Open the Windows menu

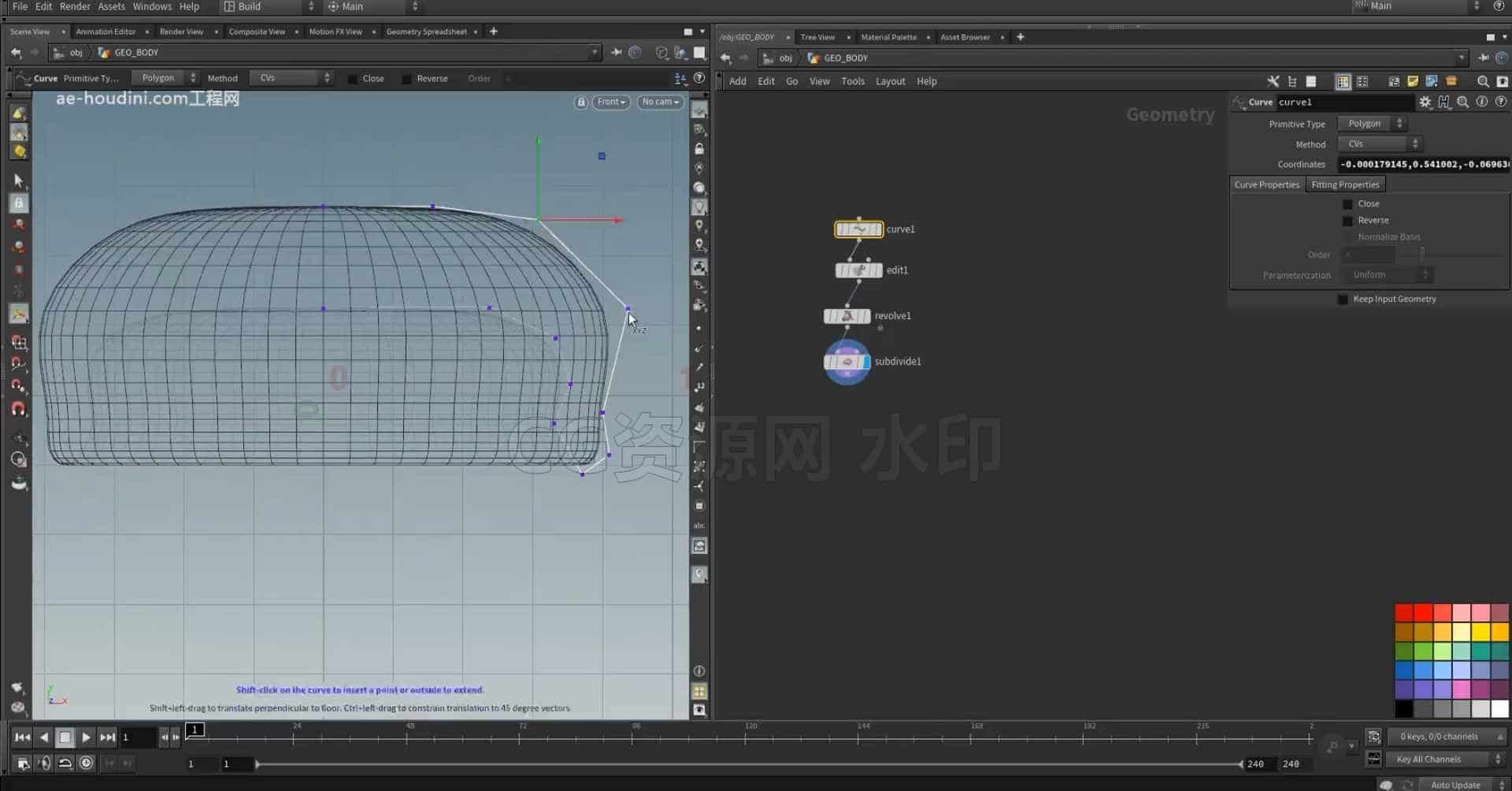(x=152, y=6)
